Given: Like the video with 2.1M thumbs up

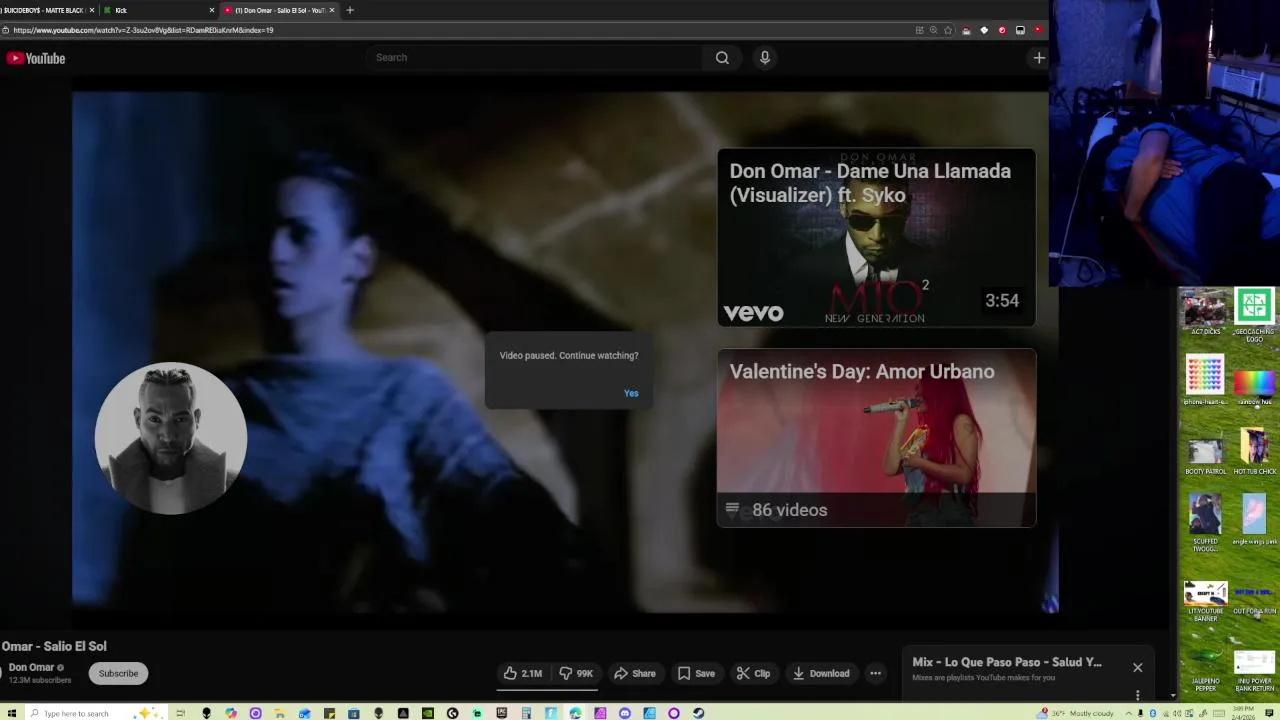Looking at the screenshot, I should point(523,673).
